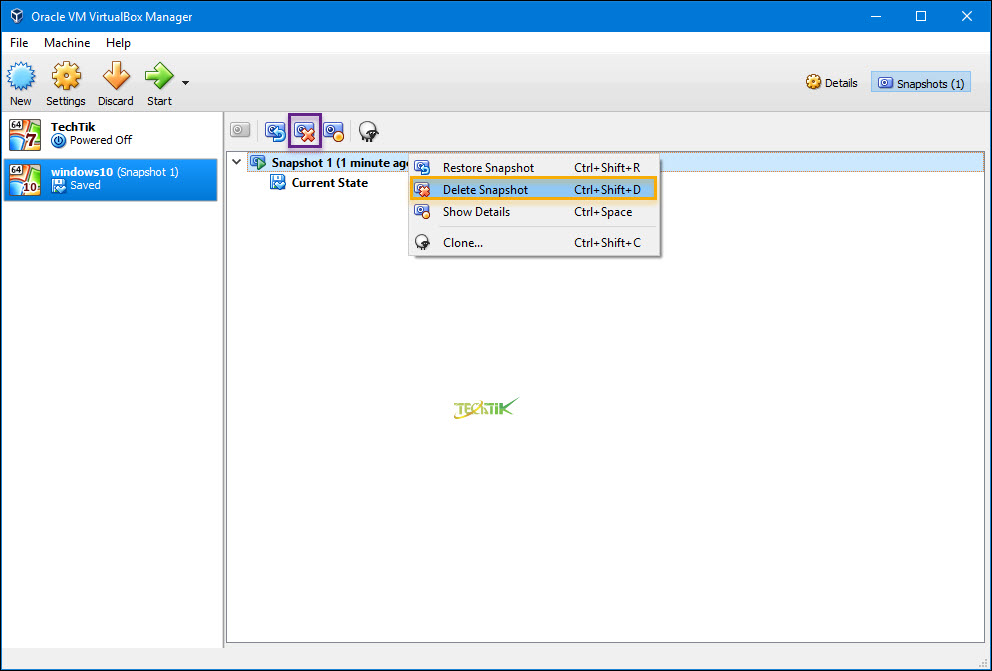
Task: Click the Snapshots (1) view button
Action: click(921, 83)
